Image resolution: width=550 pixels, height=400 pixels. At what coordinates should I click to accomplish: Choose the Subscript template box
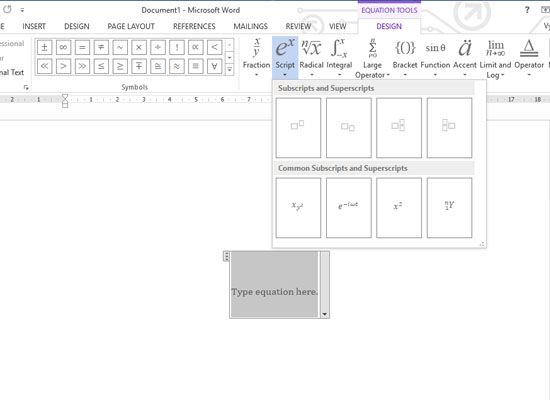349,128
